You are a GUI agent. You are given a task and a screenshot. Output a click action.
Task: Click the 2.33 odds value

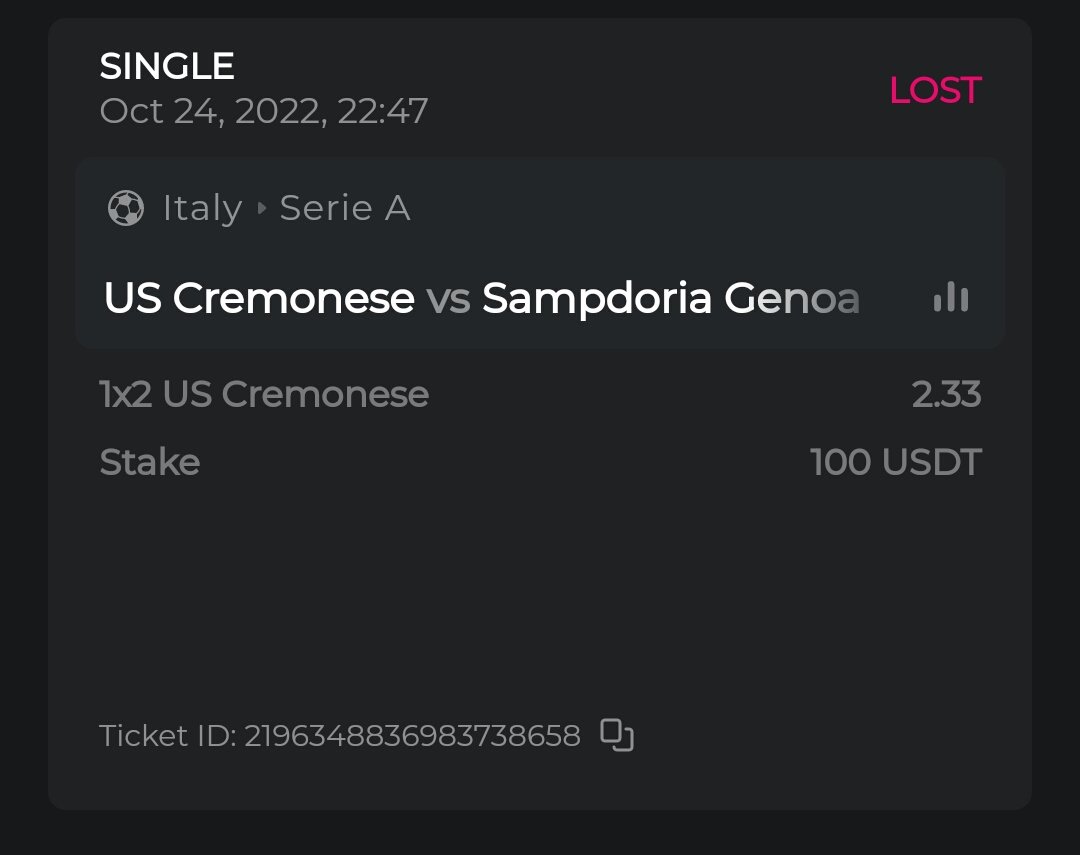tap(946, 394)
